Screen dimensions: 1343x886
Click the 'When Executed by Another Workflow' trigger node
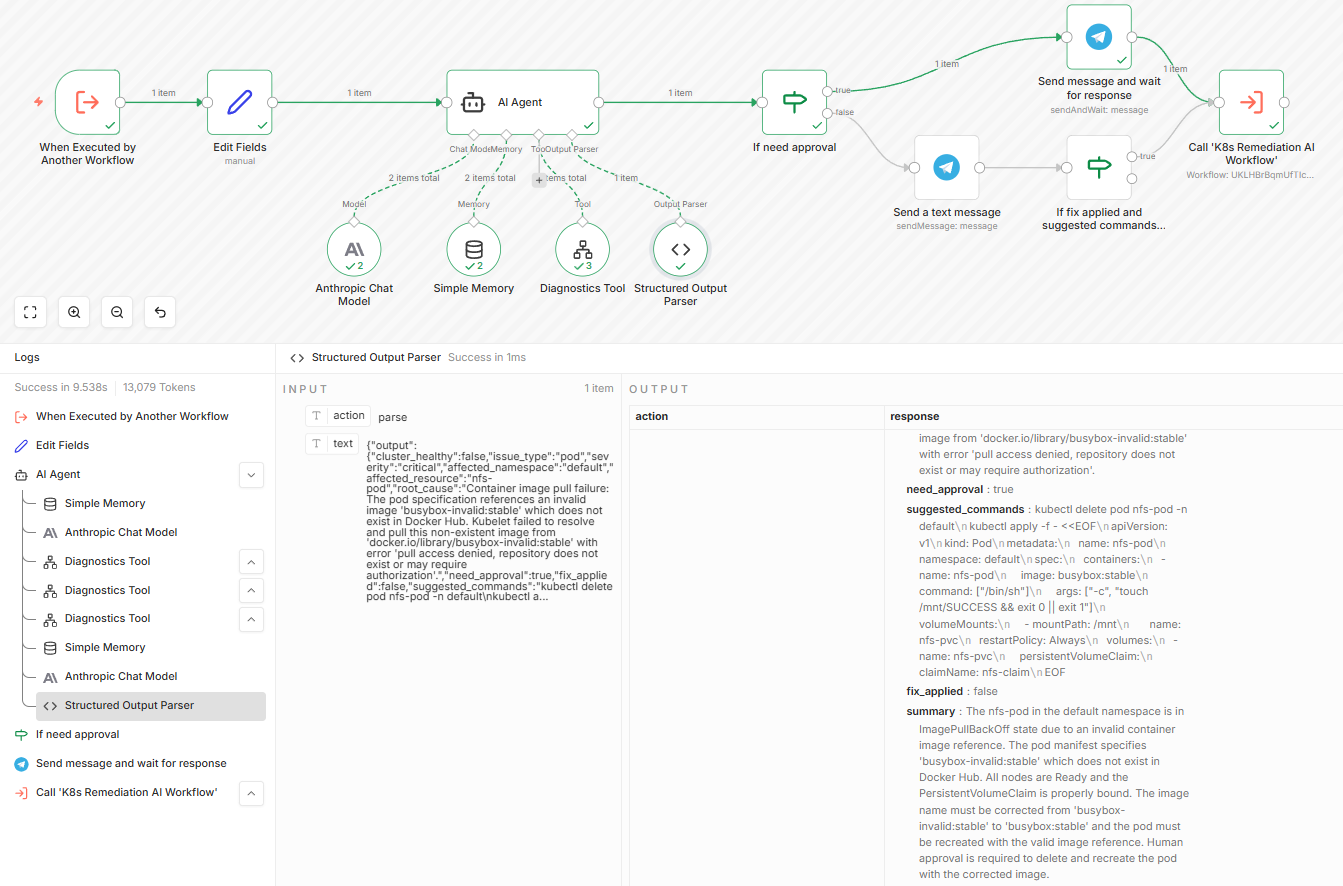pos(87,101)
